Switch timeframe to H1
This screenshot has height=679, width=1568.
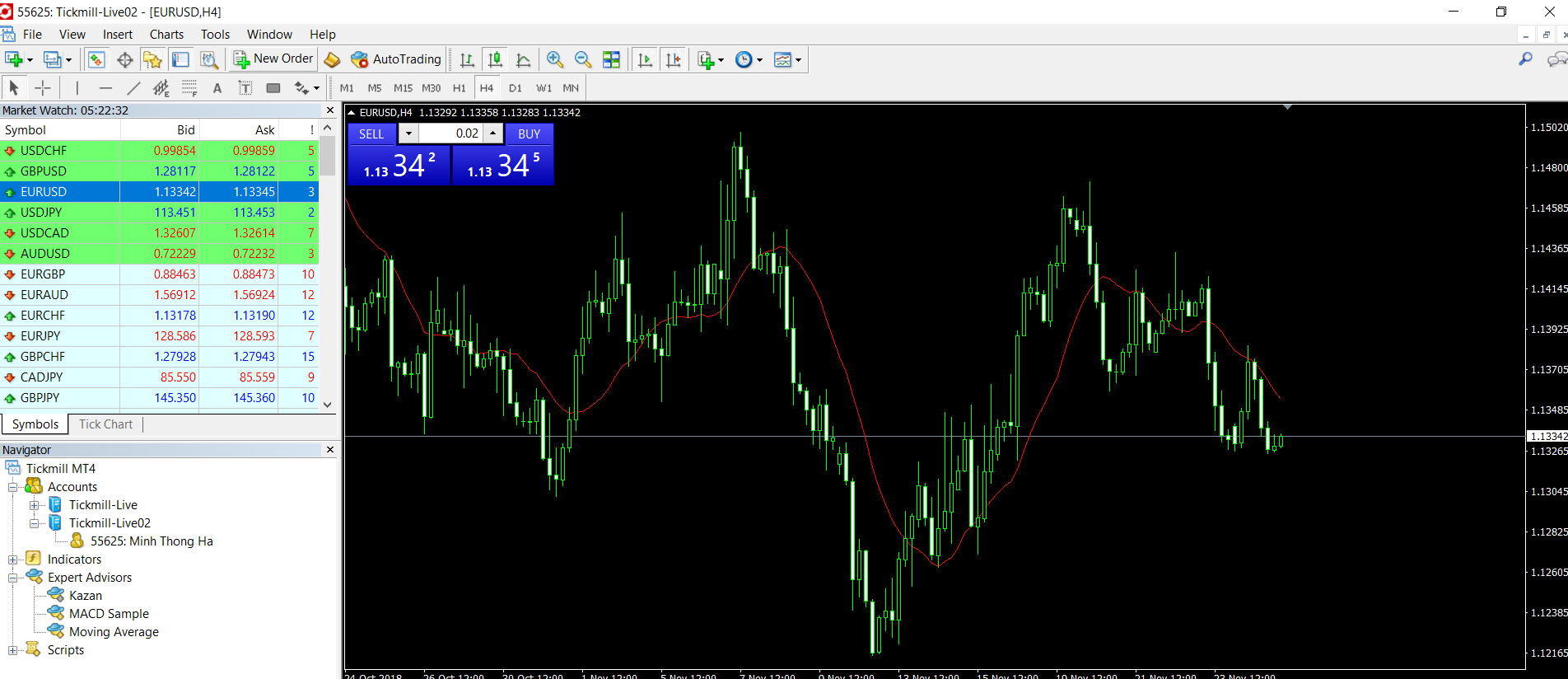459,87
